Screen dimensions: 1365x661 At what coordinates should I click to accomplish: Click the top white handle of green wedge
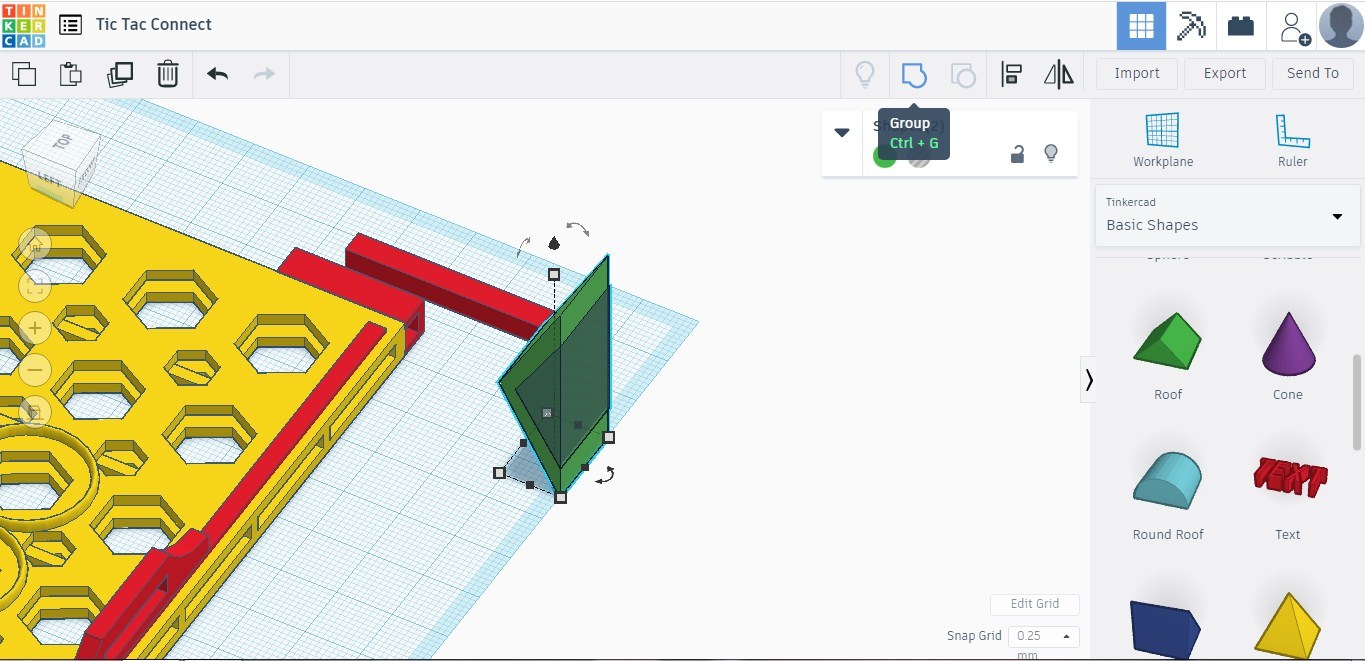pyautogui.click(x=554, y=274)
